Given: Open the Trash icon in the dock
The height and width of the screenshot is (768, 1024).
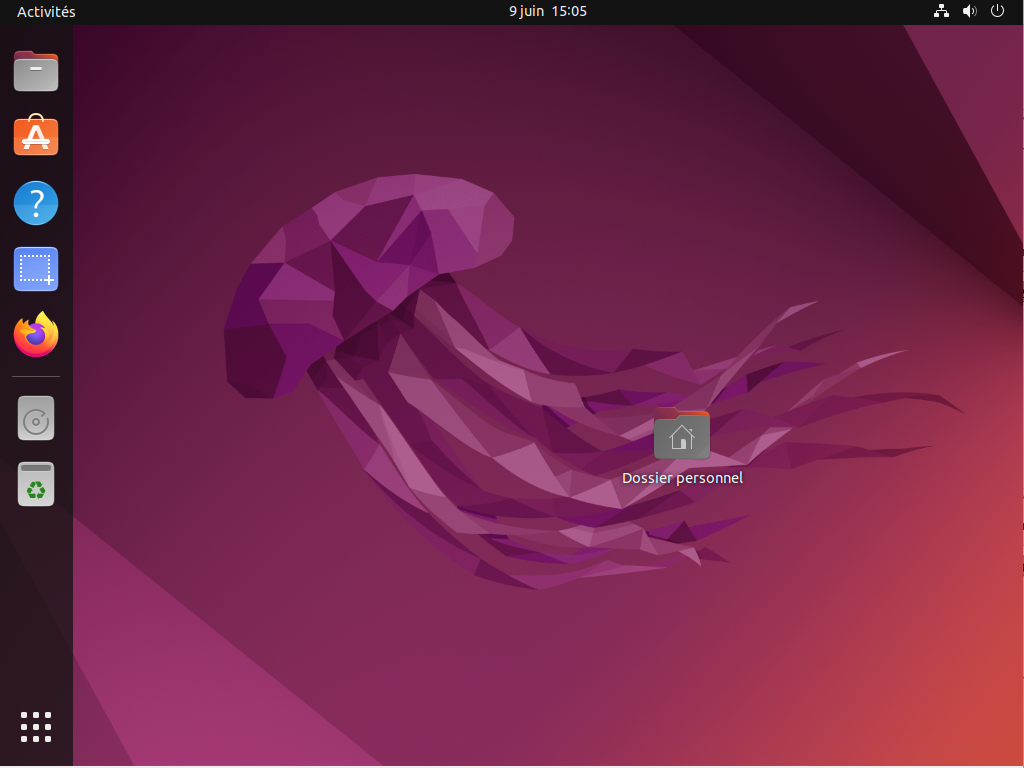Looking at the screenshot, I should coord(36,485).
